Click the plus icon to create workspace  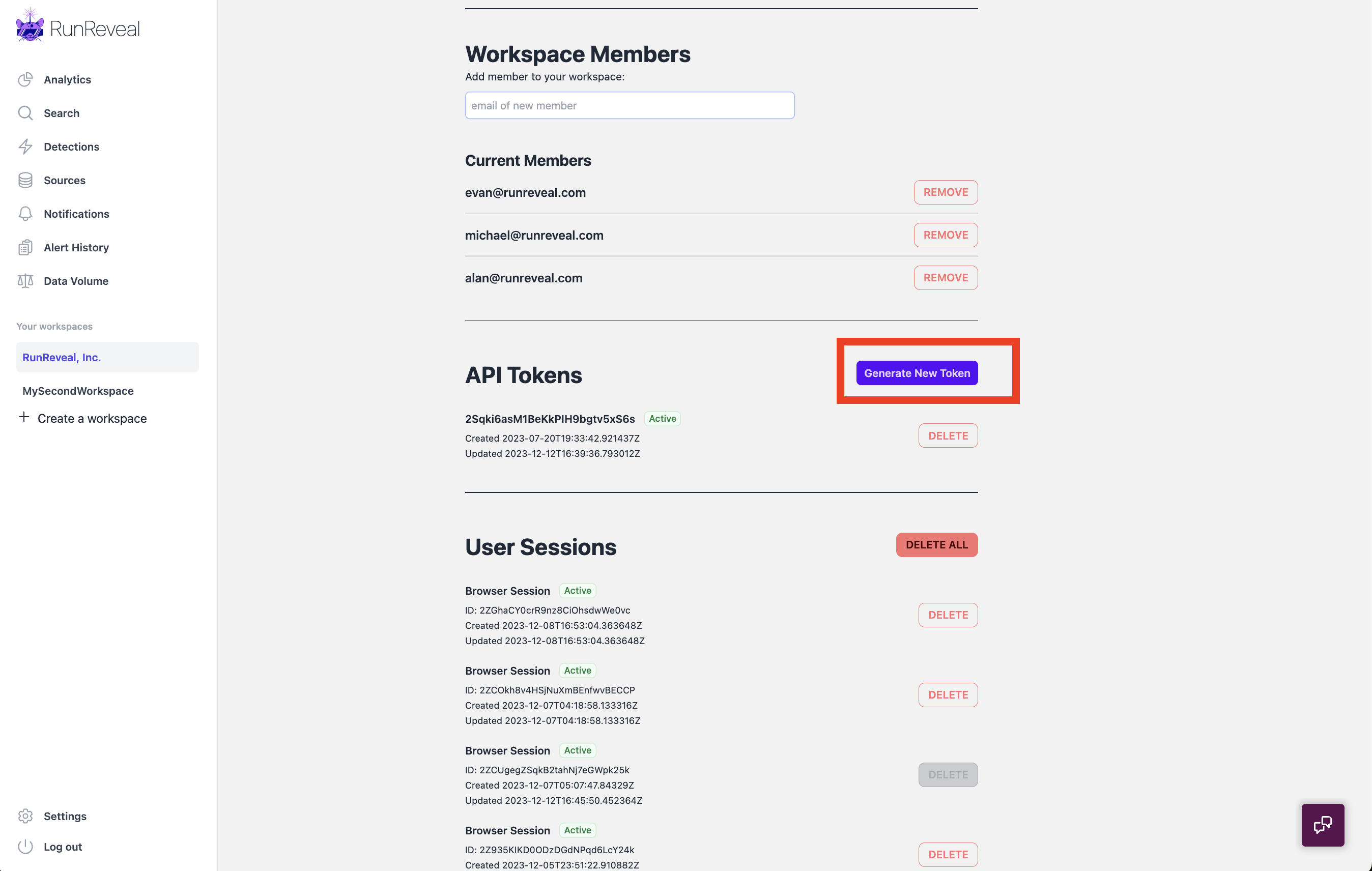[24, 418]
